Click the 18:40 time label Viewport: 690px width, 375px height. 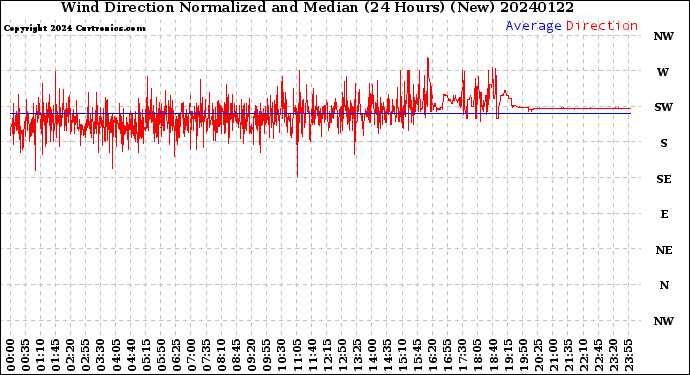[493, 355]
